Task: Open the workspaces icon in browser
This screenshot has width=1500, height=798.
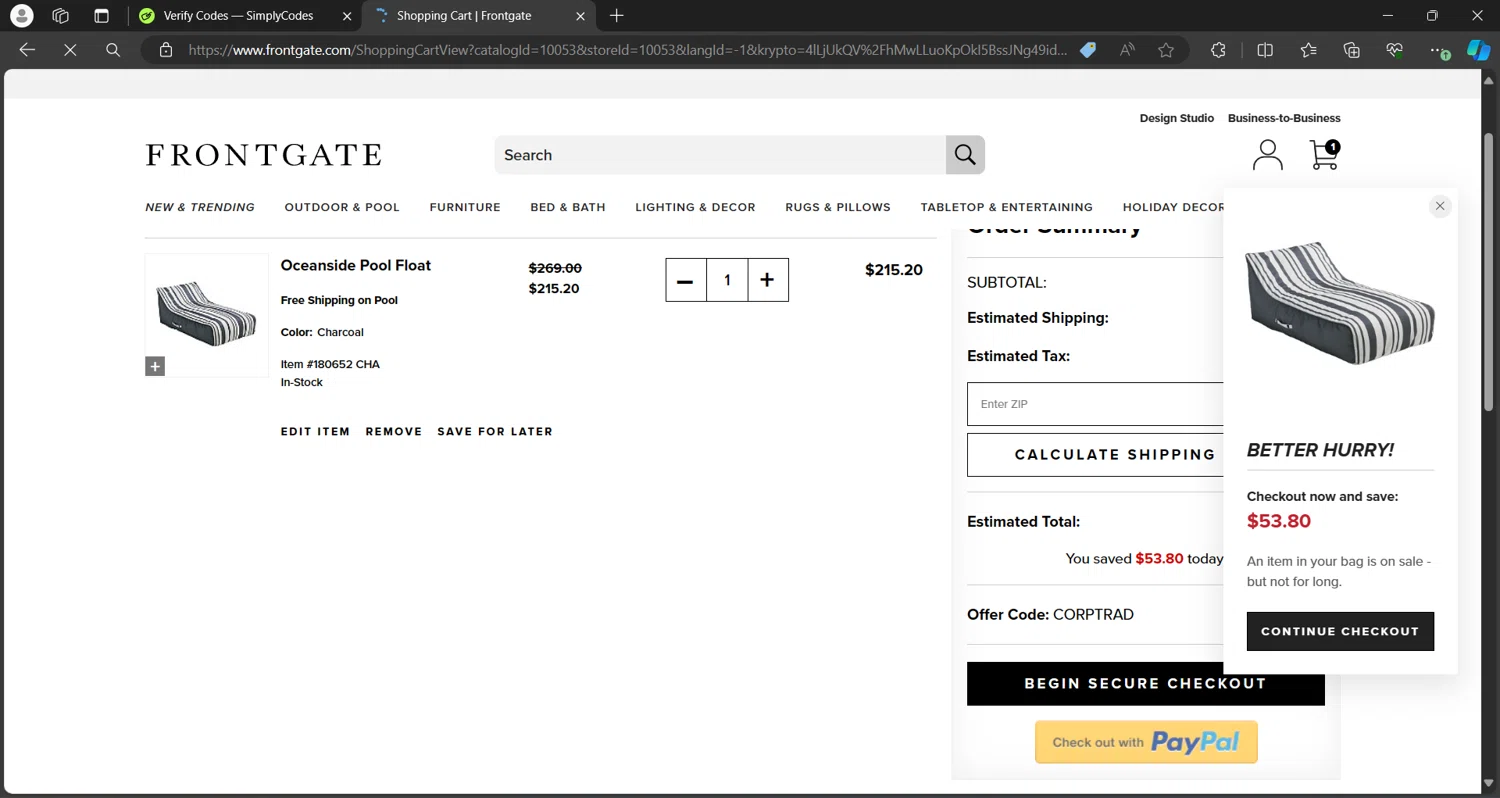Action: (x=61, y=16)
